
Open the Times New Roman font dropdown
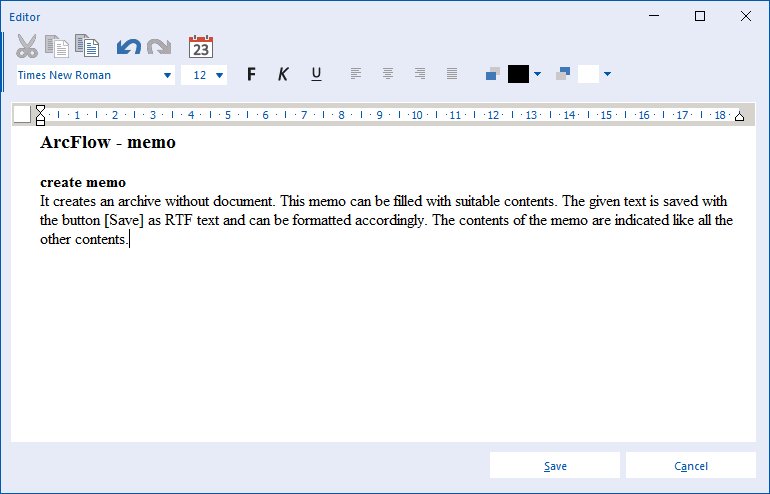tap(167, 75)
